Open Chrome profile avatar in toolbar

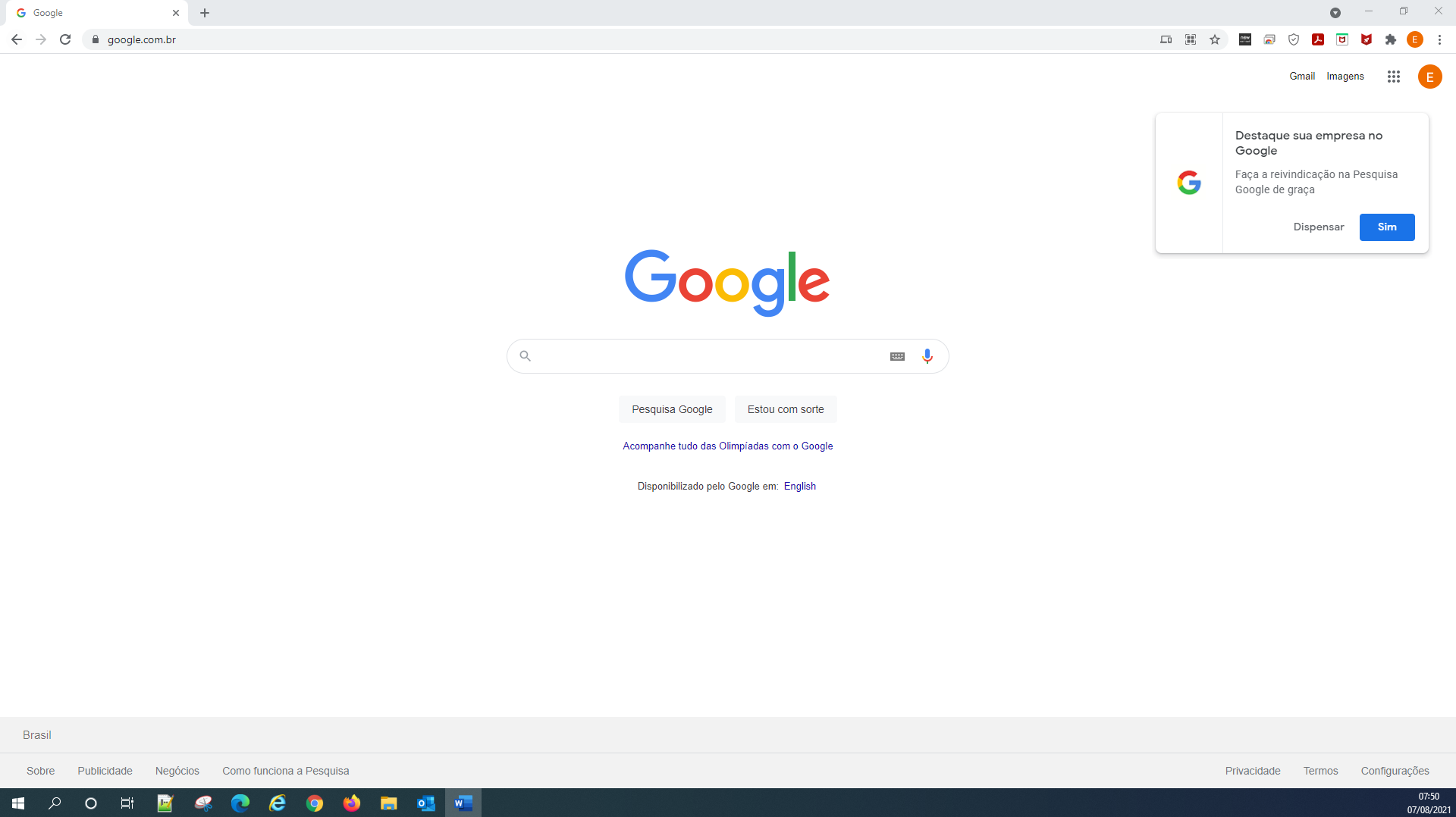click(1415, 39)
